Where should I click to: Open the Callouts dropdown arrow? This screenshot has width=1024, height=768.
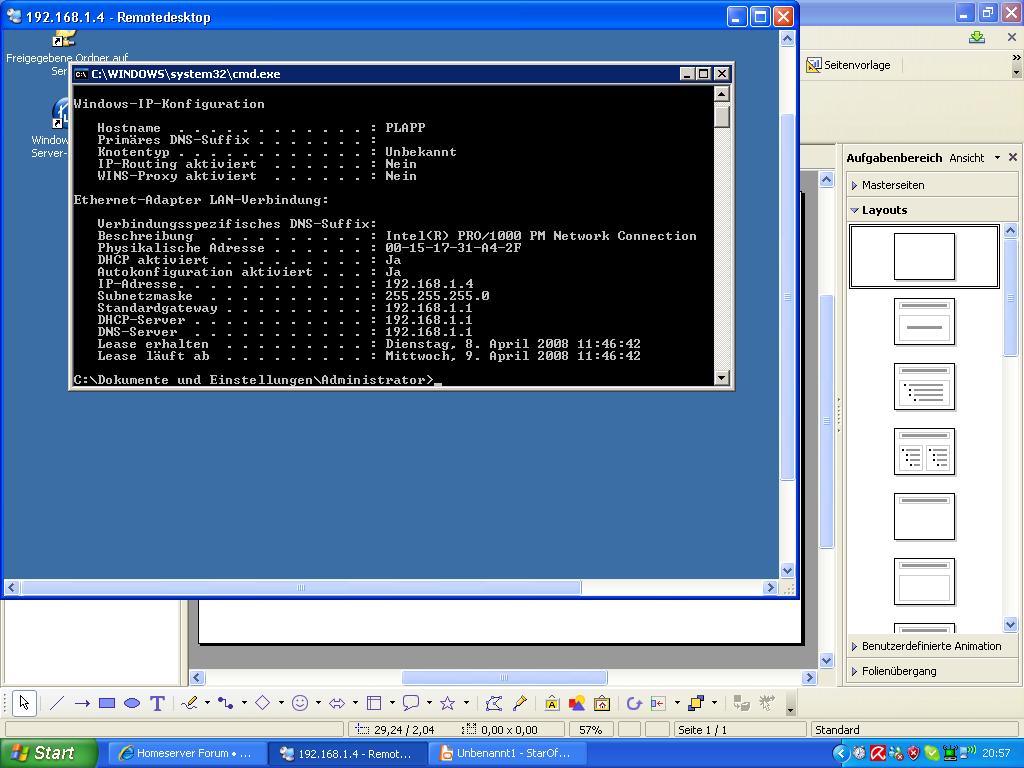[429, 703]
